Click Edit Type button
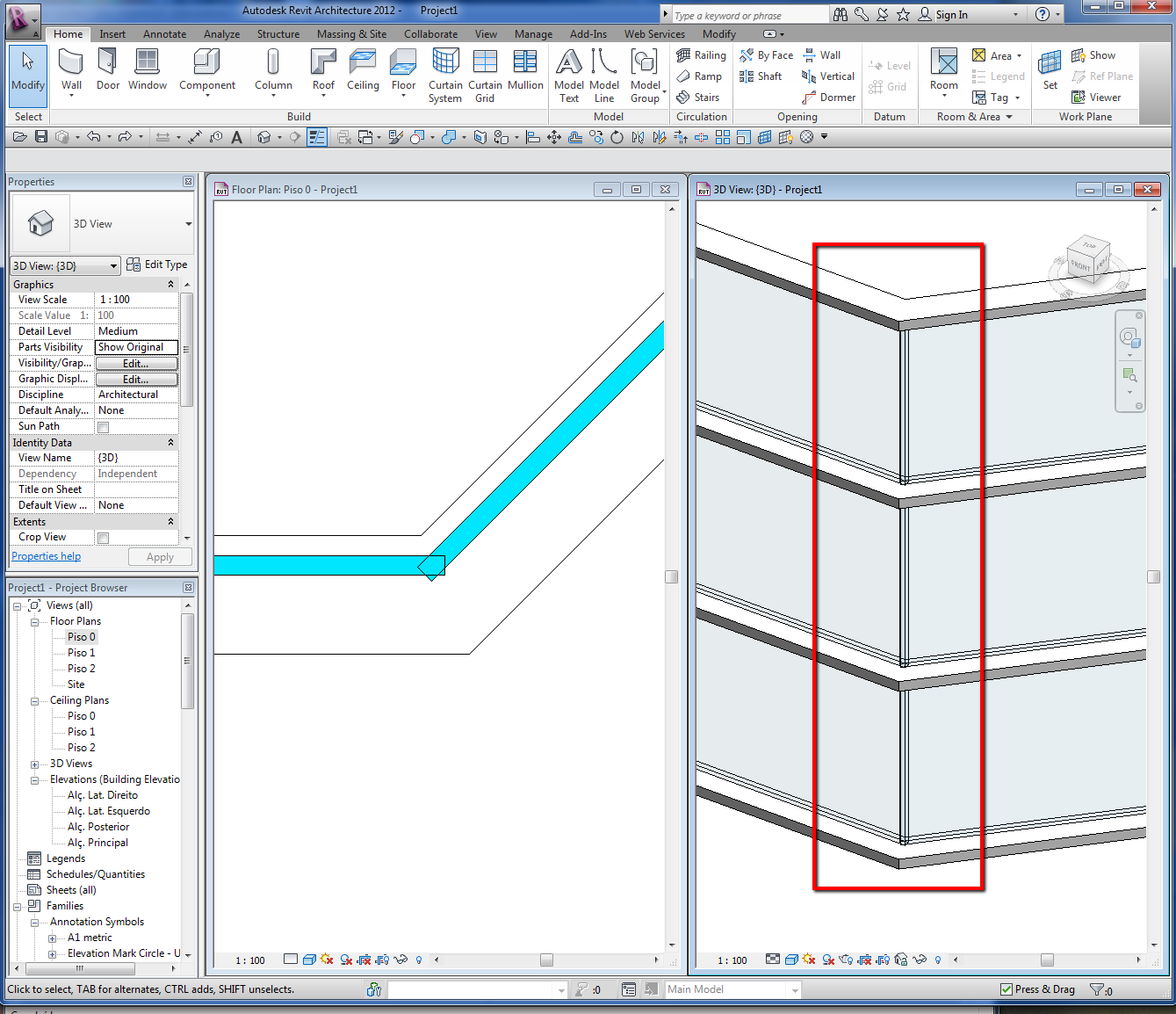Screen dimensions: 1176x1014 pyautogui.click(x=157, y=264)
